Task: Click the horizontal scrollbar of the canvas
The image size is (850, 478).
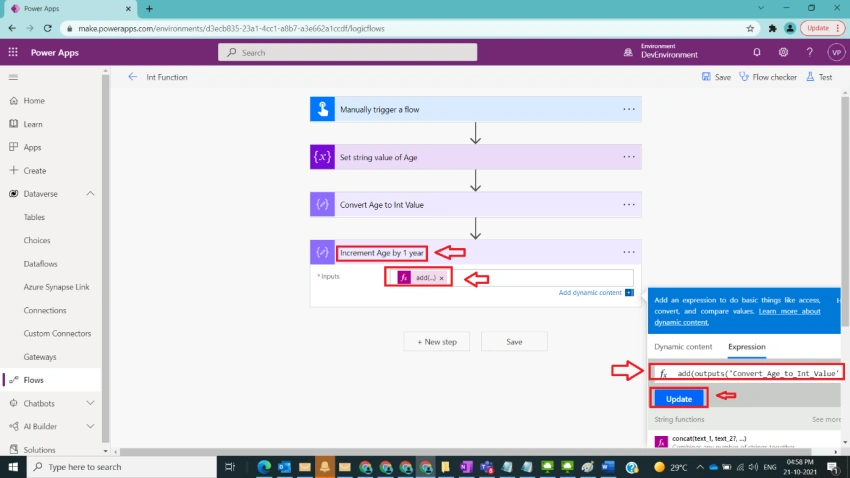Action: tap(466, 451)
